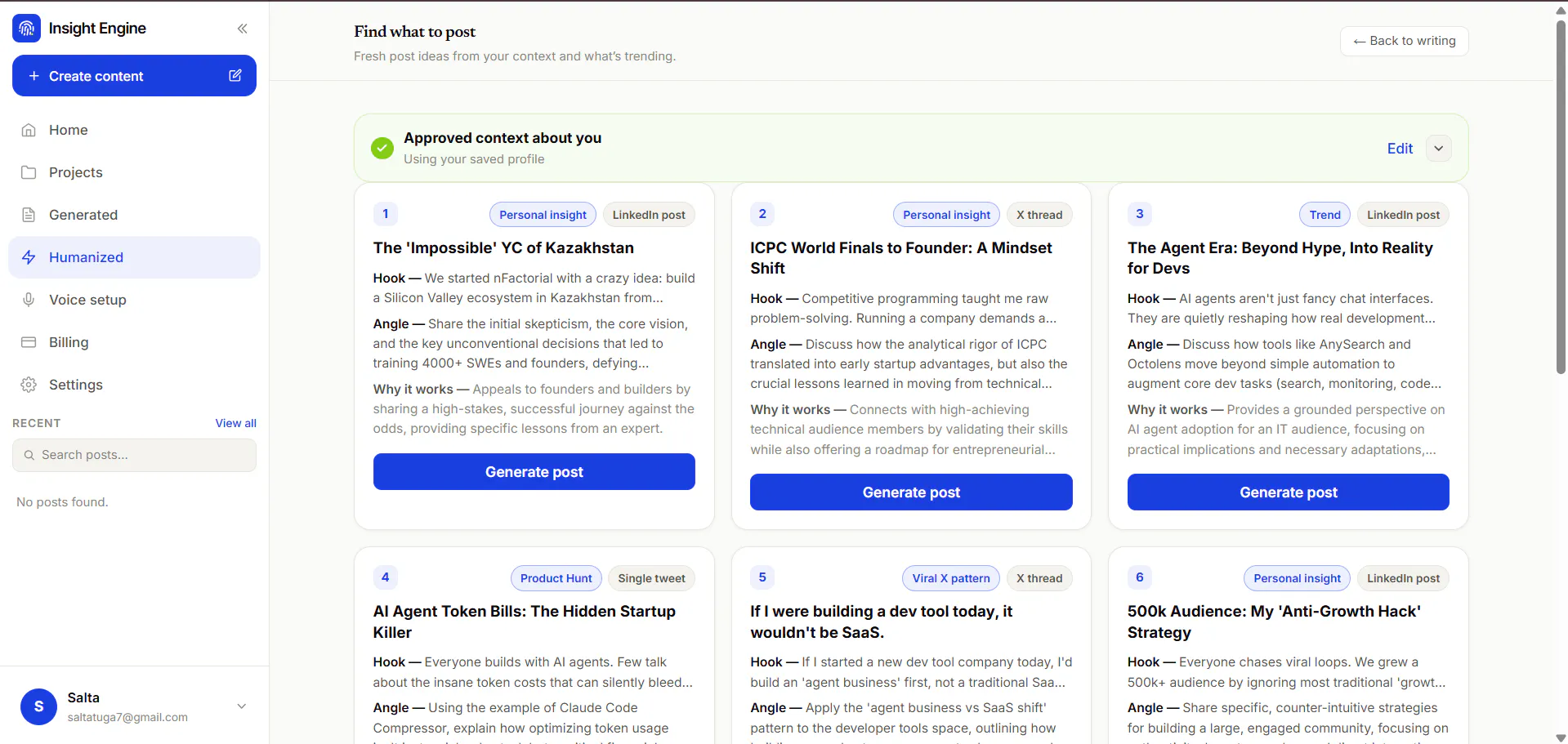Screen dimensions: 1568x744
Task: Open the Generated menu item
Action: click(x=134, y=215)
